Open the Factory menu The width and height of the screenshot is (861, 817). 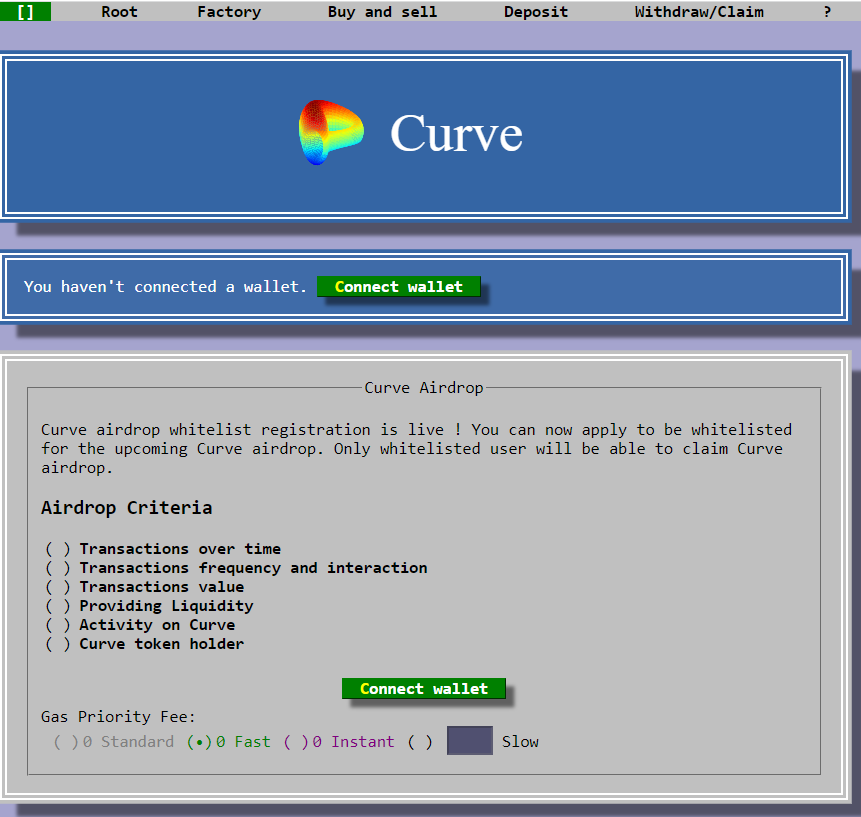coord(229,12)
